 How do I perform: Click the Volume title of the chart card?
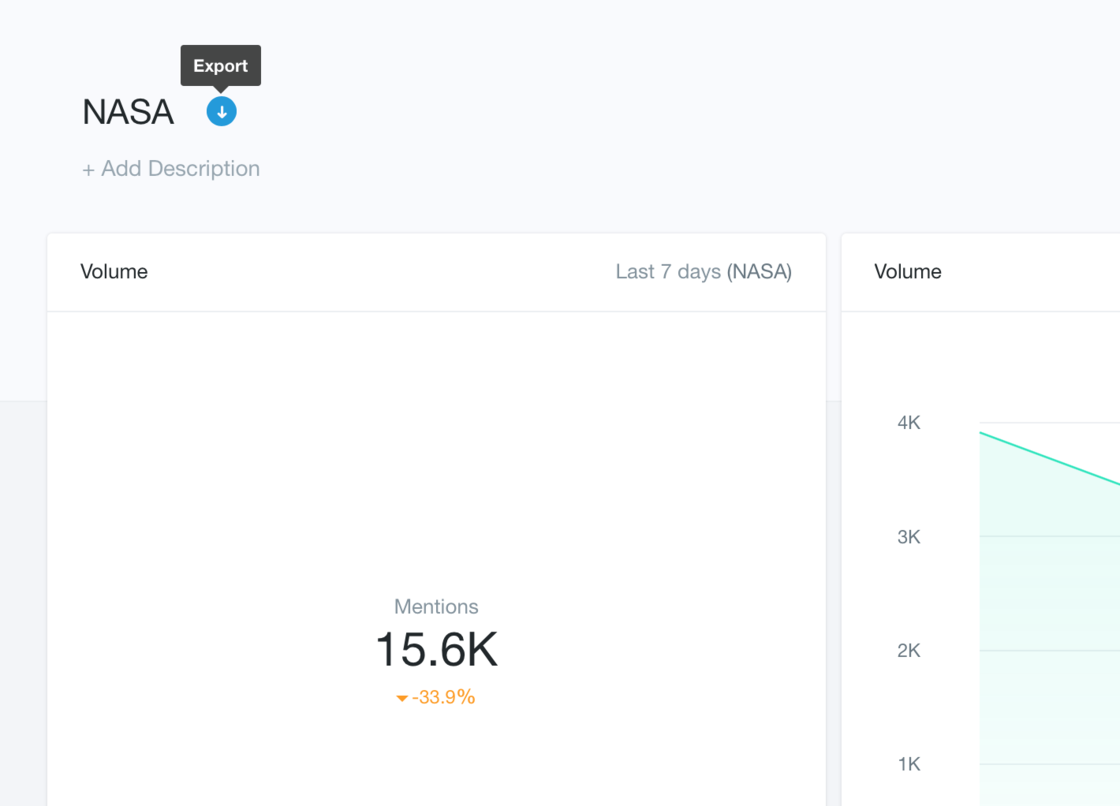point(907,272)
